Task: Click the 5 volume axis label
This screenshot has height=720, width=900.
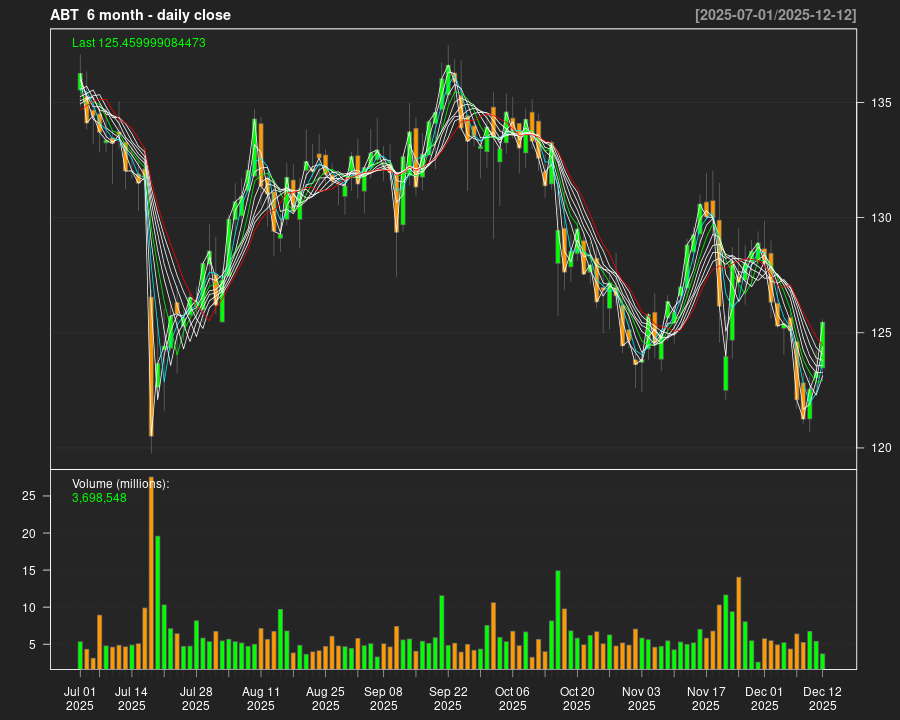Action: pyautogui.click(x=33, y=645)
